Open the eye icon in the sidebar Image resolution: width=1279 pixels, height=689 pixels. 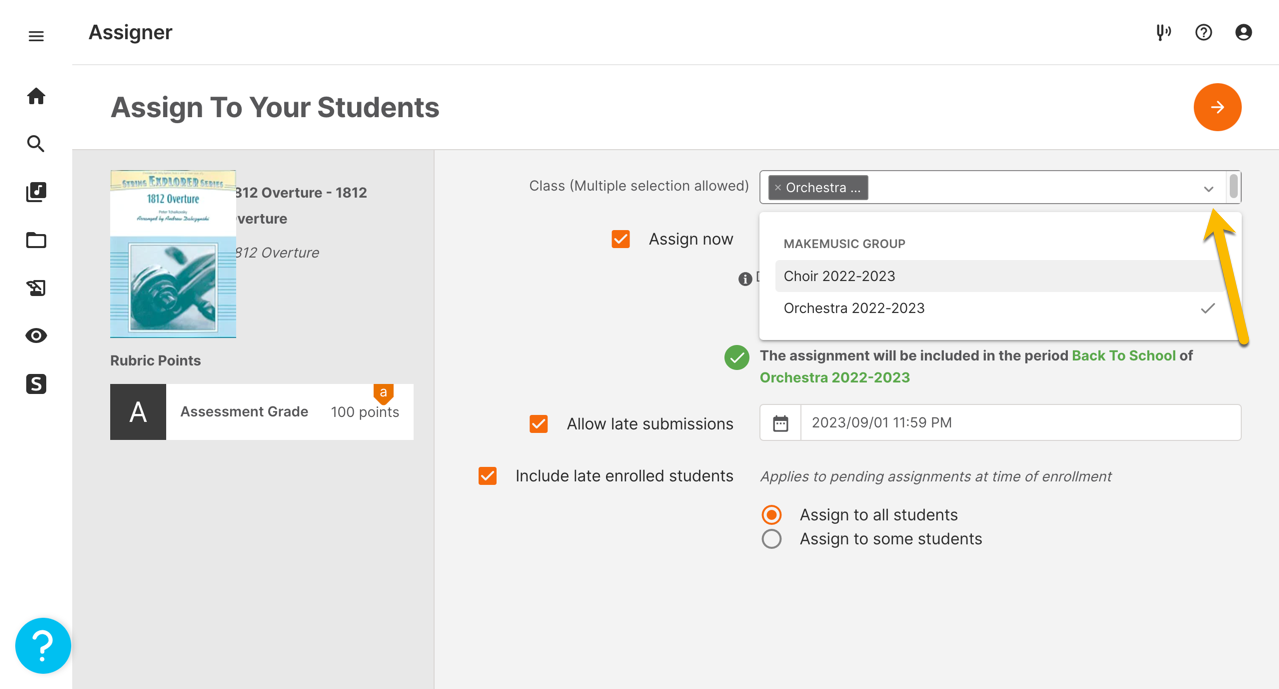click(36, 336)
